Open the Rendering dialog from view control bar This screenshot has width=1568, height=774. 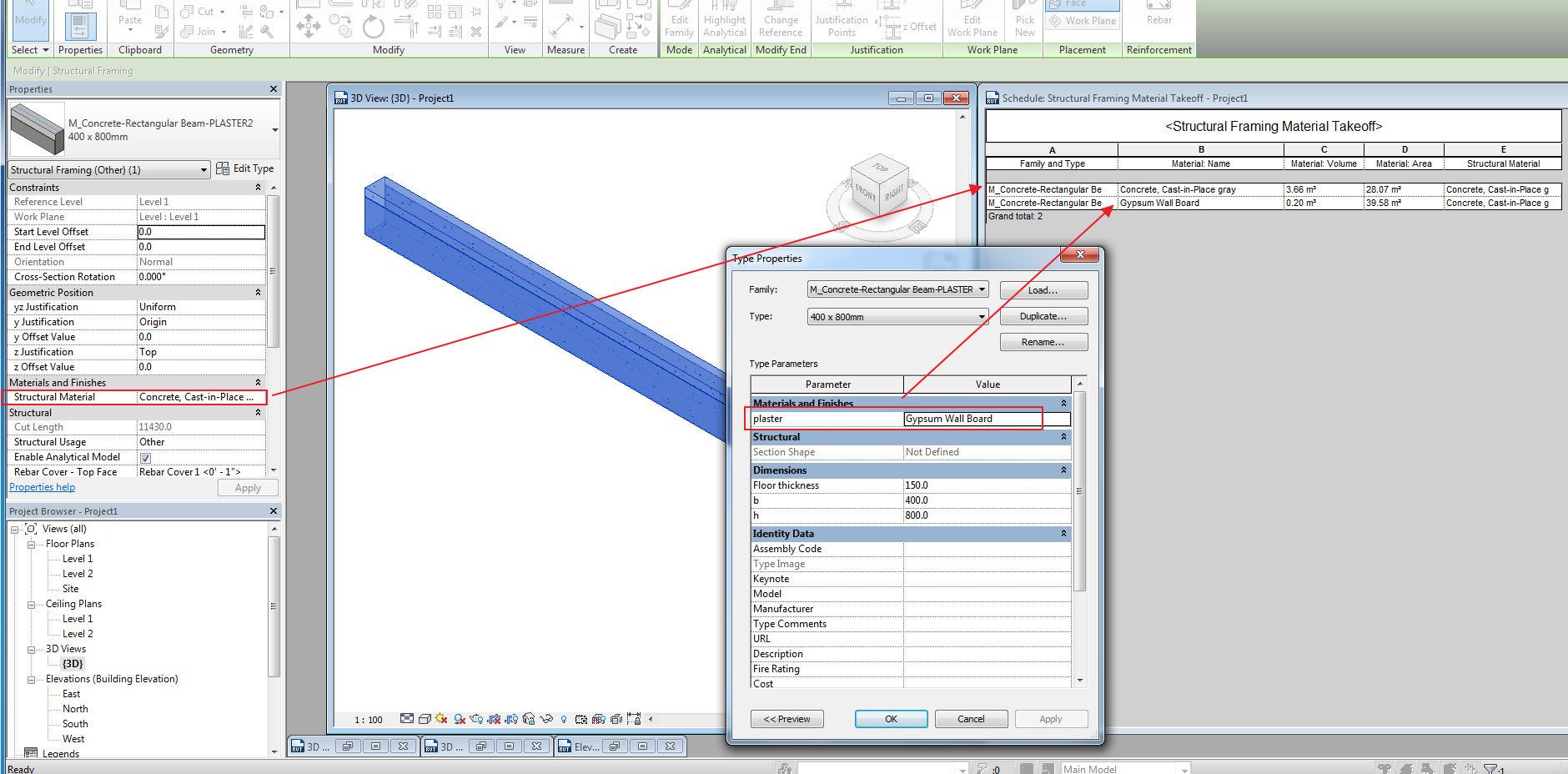click(475, 719)
